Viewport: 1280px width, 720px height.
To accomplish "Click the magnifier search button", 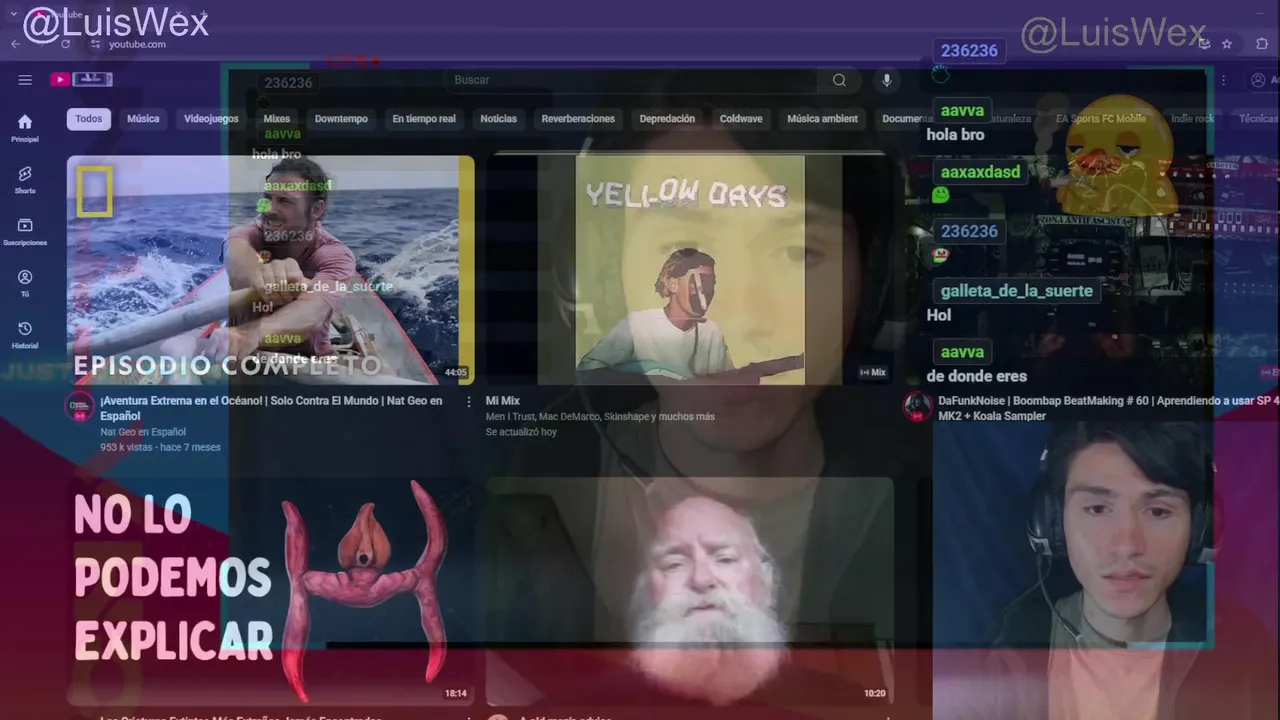I will (839, 80).
